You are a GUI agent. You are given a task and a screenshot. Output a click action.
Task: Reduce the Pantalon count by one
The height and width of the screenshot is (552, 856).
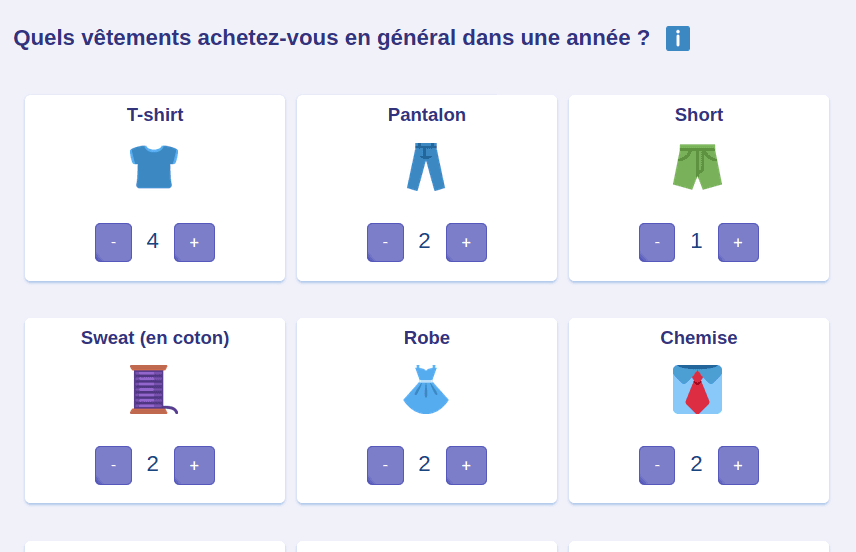tap(385, 242)
